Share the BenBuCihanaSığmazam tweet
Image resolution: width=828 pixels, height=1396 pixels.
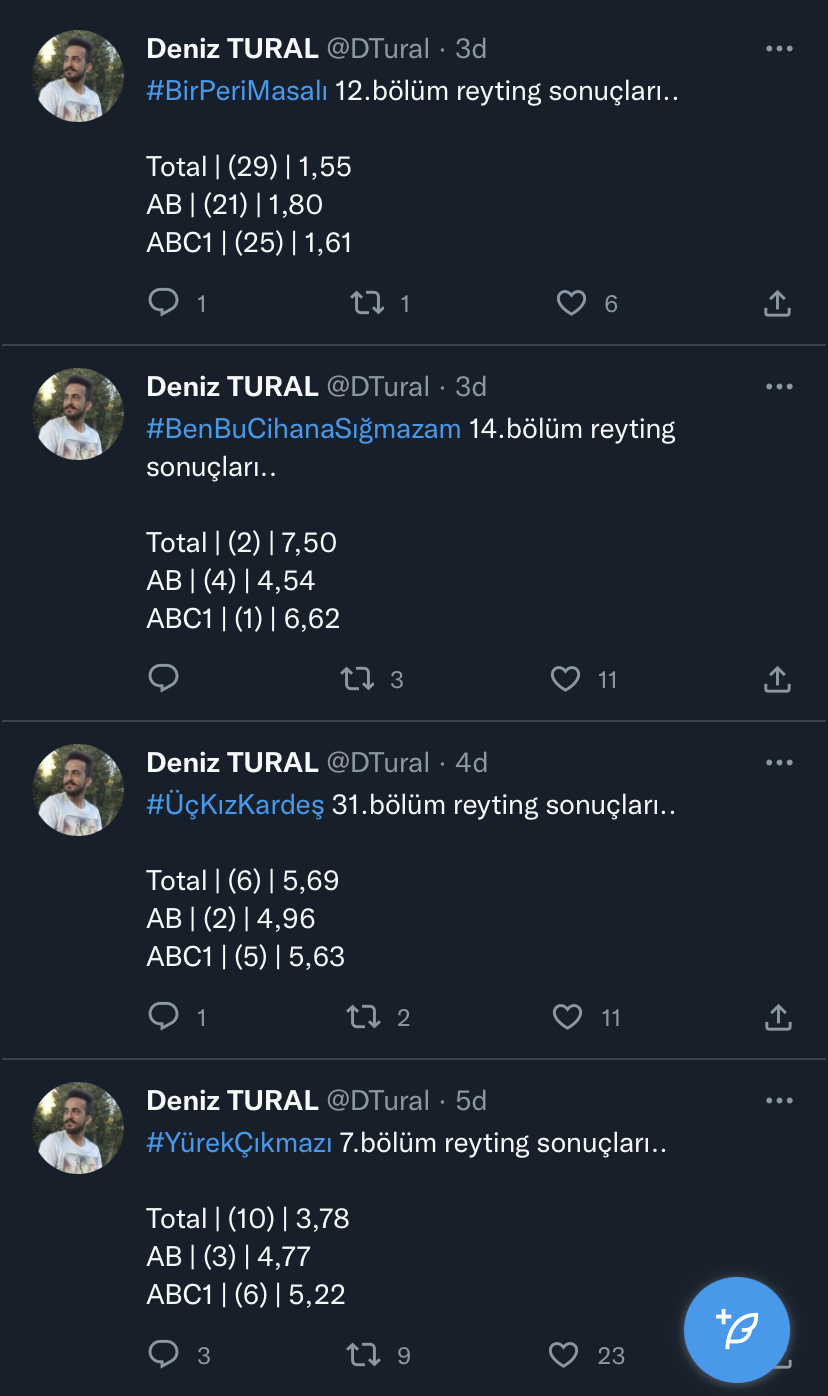[x=777, y=680]
